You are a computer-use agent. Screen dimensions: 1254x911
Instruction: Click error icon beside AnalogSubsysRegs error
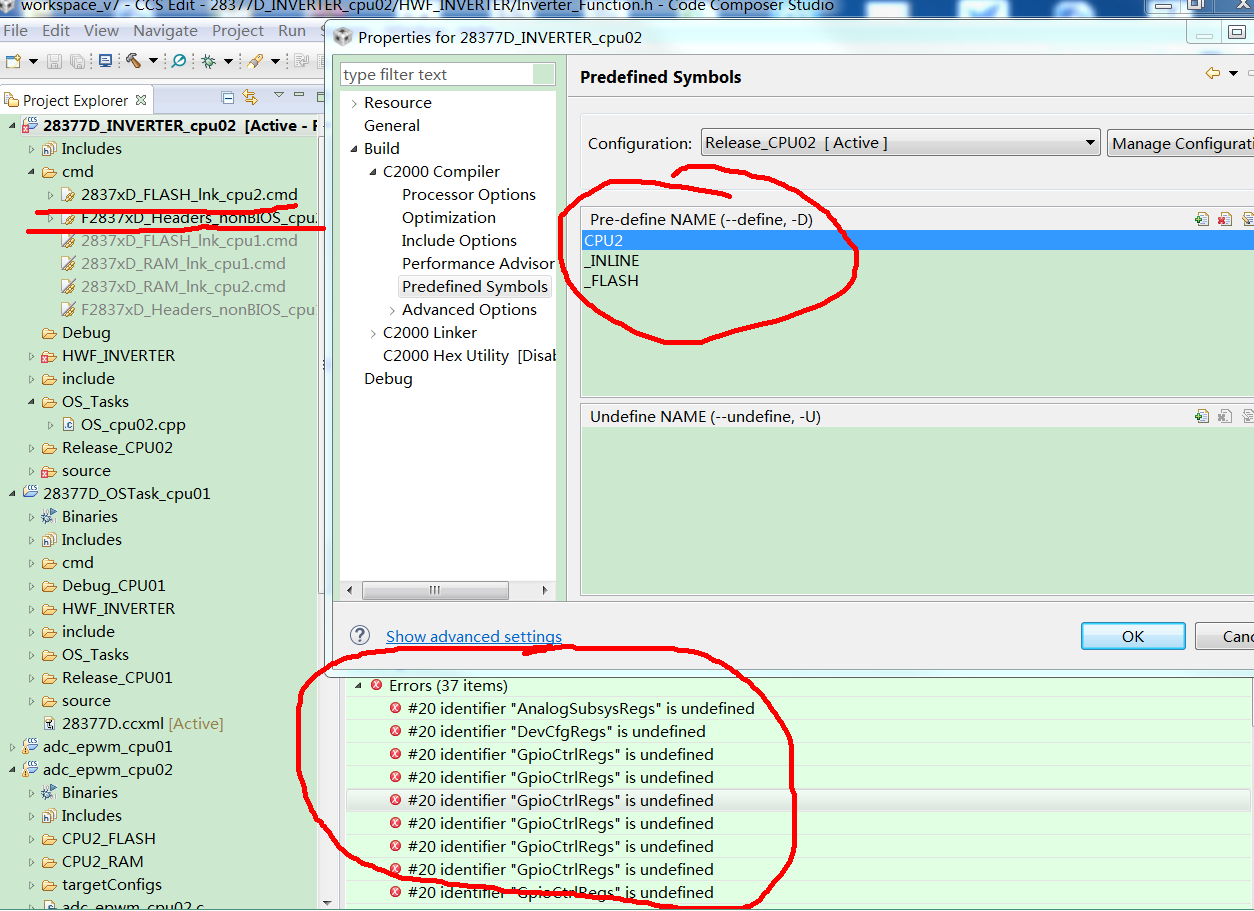point(396,708)
